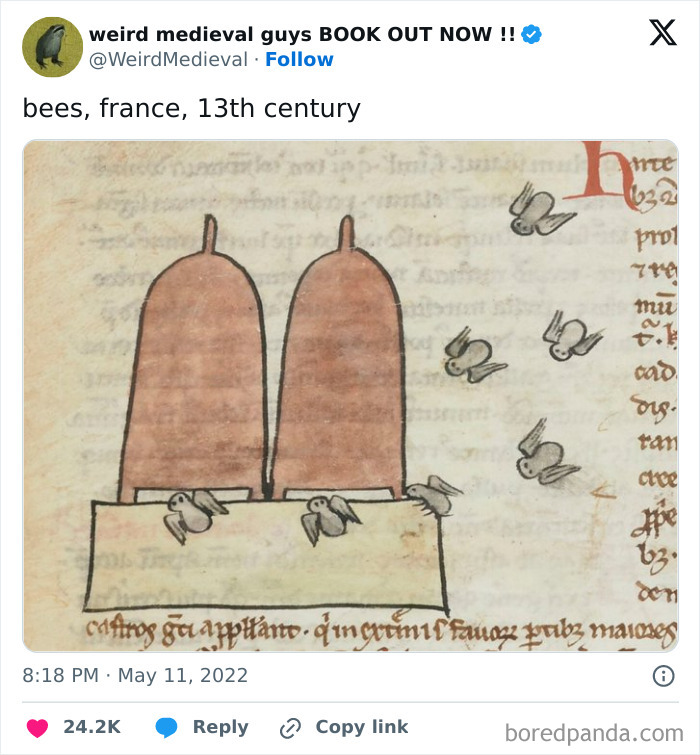This screenshot has width=700, height=755.
Task: Open the @WeirdMedieval handle link
Action: (x=168, y=60)
